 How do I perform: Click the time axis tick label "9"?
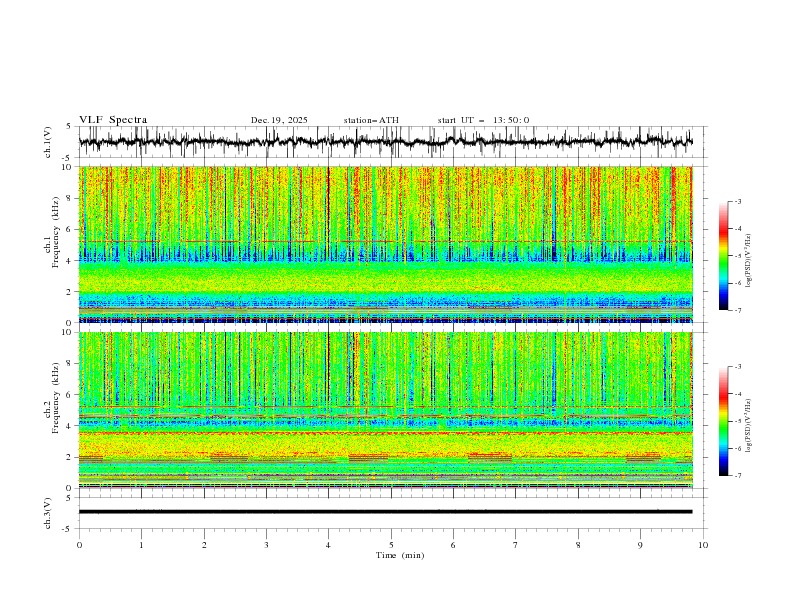[x=640, y=545]
